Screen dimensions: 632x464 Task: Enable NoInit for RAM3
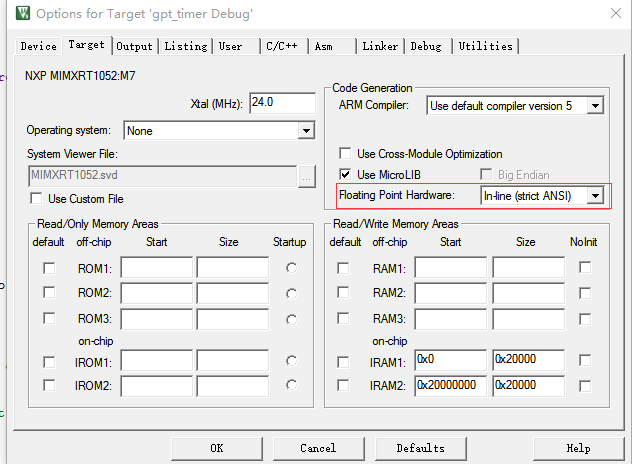(585, 319)
